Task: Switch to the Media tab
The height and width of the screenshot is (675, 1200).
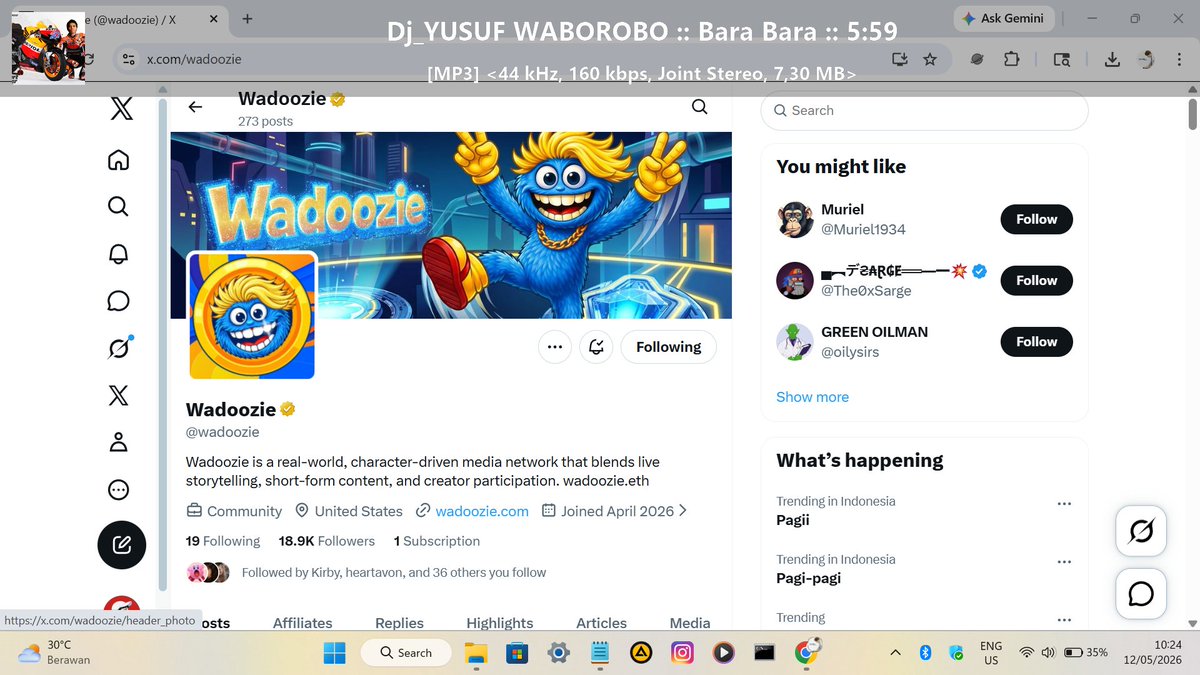Action: pyautogui.click(x=690, y=623)
